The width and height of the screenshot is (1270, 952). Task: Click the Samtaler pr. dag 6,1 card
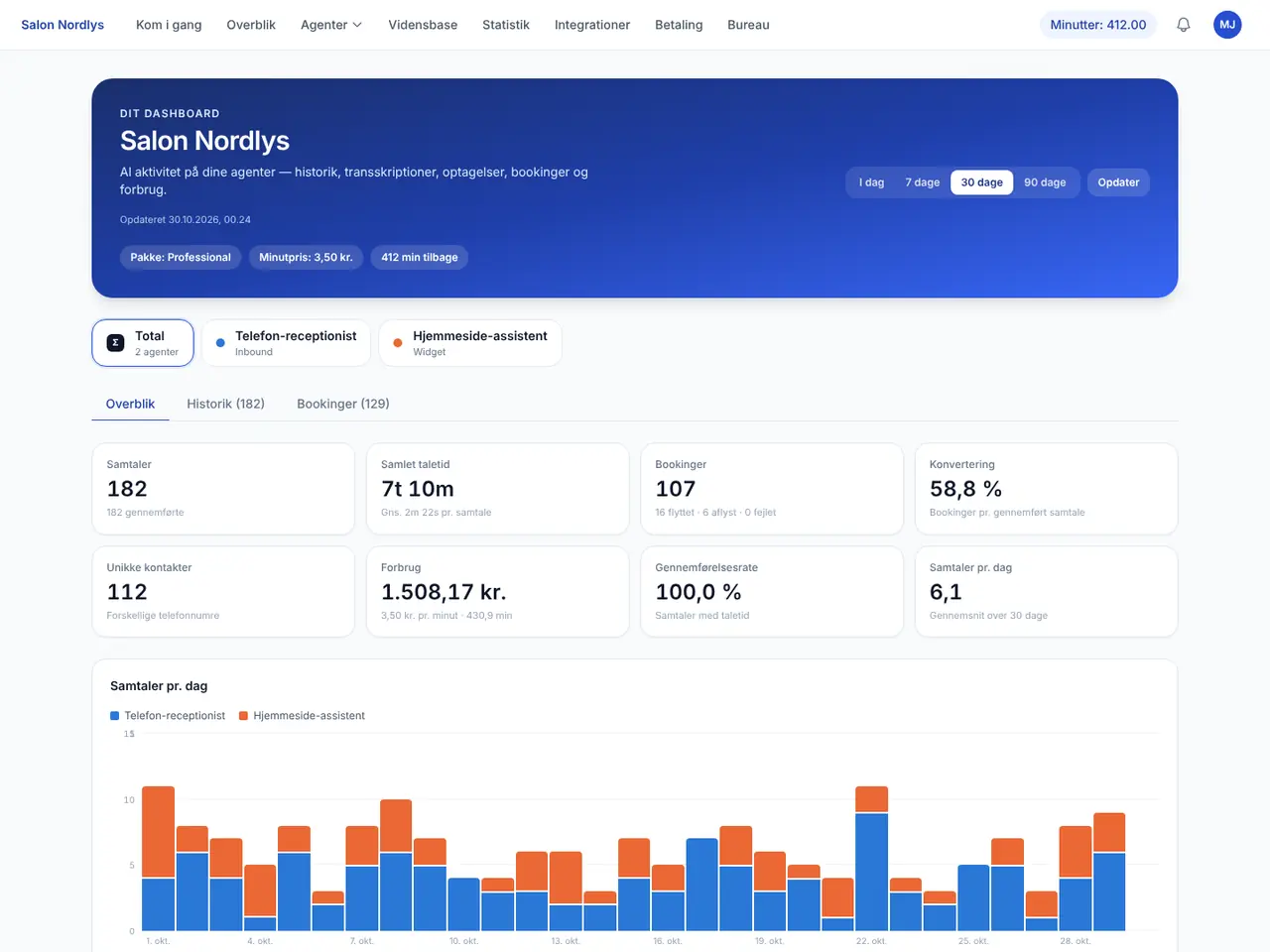(x=1046, y=592)
